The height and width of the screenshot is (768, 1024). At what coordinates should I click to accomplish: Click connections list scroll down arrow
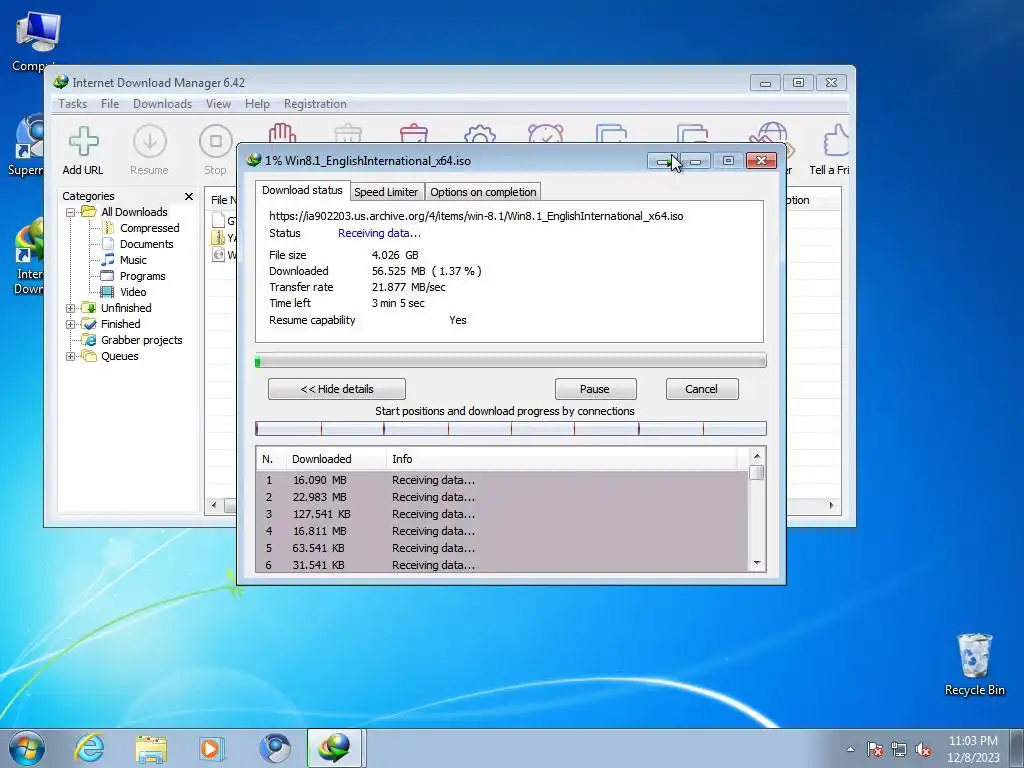coord(757,563)
